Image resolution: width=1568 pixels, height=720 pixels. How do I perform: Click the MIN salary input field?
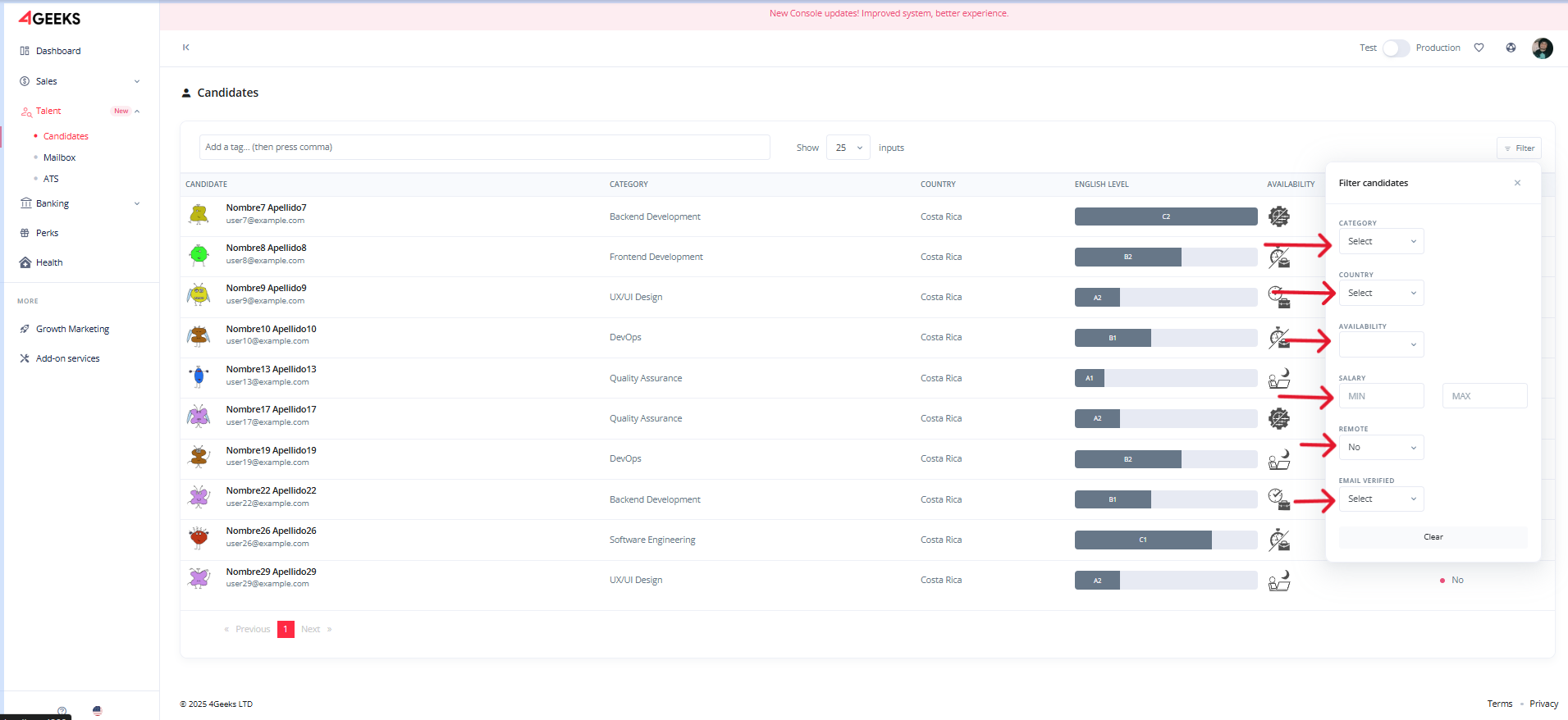tap(1381, 396)
